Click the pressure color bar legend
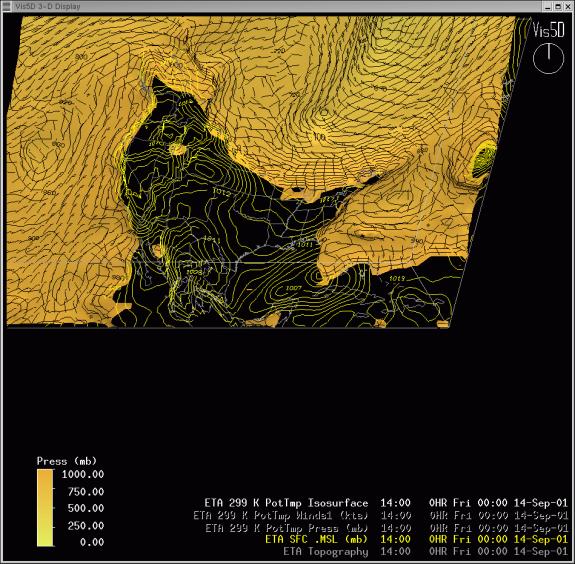The height and width of the screenshot is (564, 575). (x=45, y=508)
